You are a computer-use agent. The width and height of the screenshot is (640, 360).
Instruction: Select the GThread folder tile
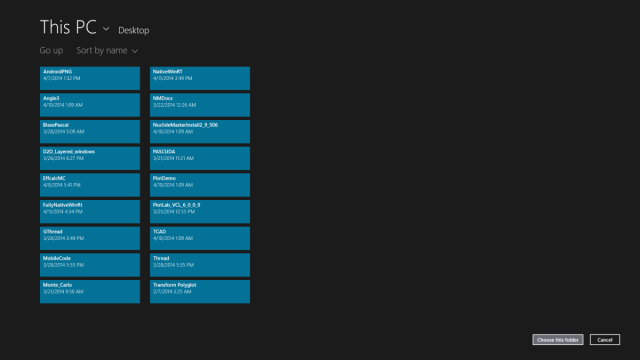pos(90,238)
